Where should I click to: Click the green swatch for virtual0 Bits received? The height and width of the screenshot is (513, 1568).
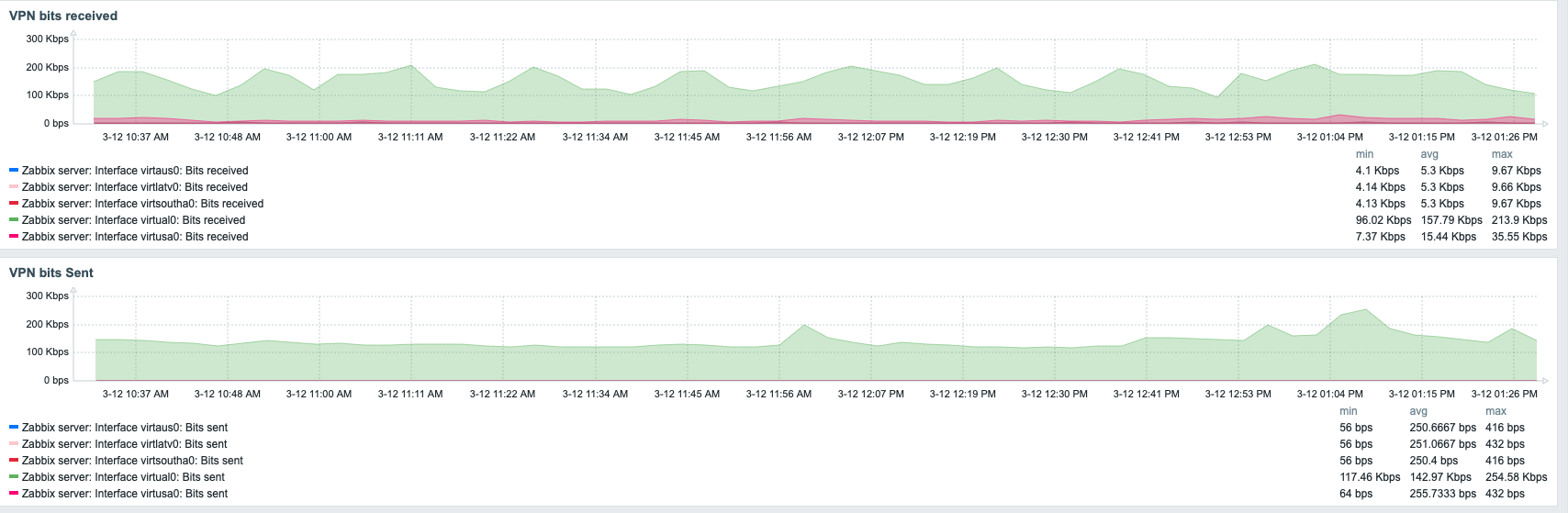tap(14, 219)
